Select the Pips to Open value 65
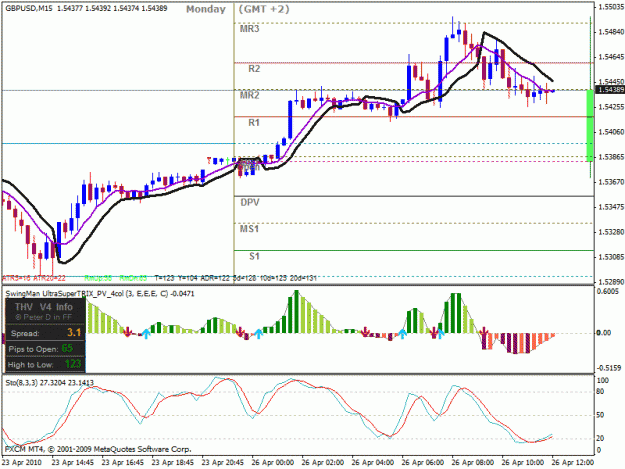 pyautogui.click(x=67, y=348)
